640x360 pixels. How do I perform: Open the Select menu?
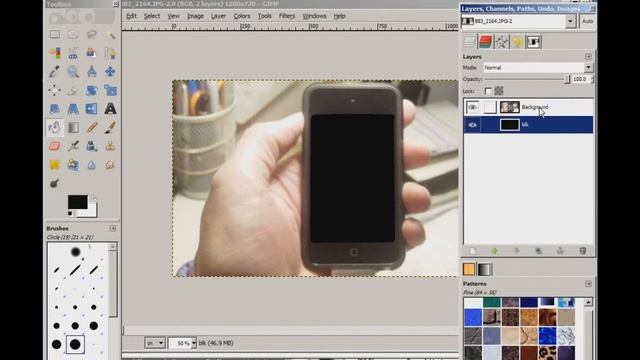click(151, 16)
